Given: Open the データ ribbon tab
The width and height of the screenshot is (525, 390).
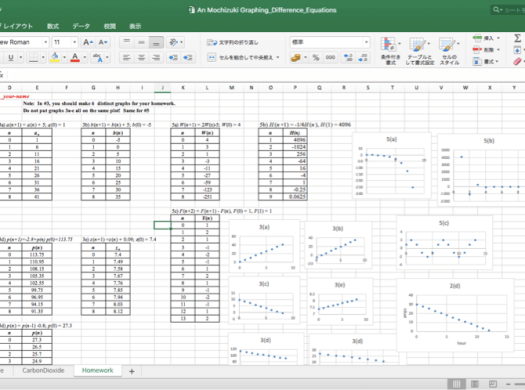Looking at the screenshot, I should coord(81,26).
